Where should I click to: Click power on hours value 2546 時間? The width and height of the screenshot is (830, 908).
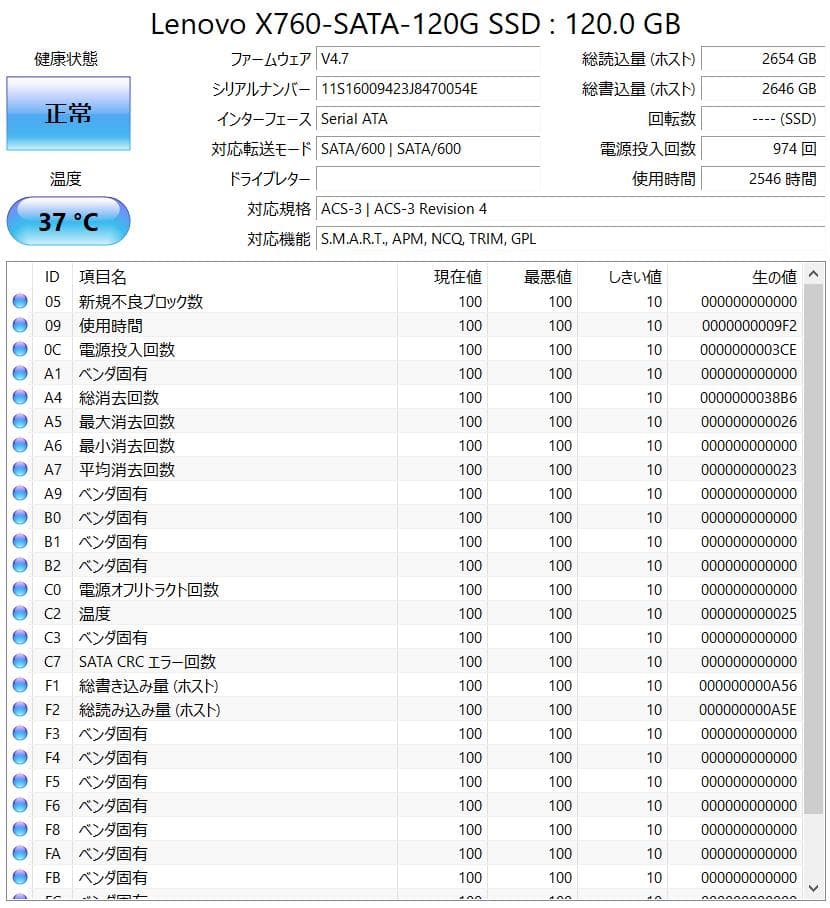tap(763, 179)
